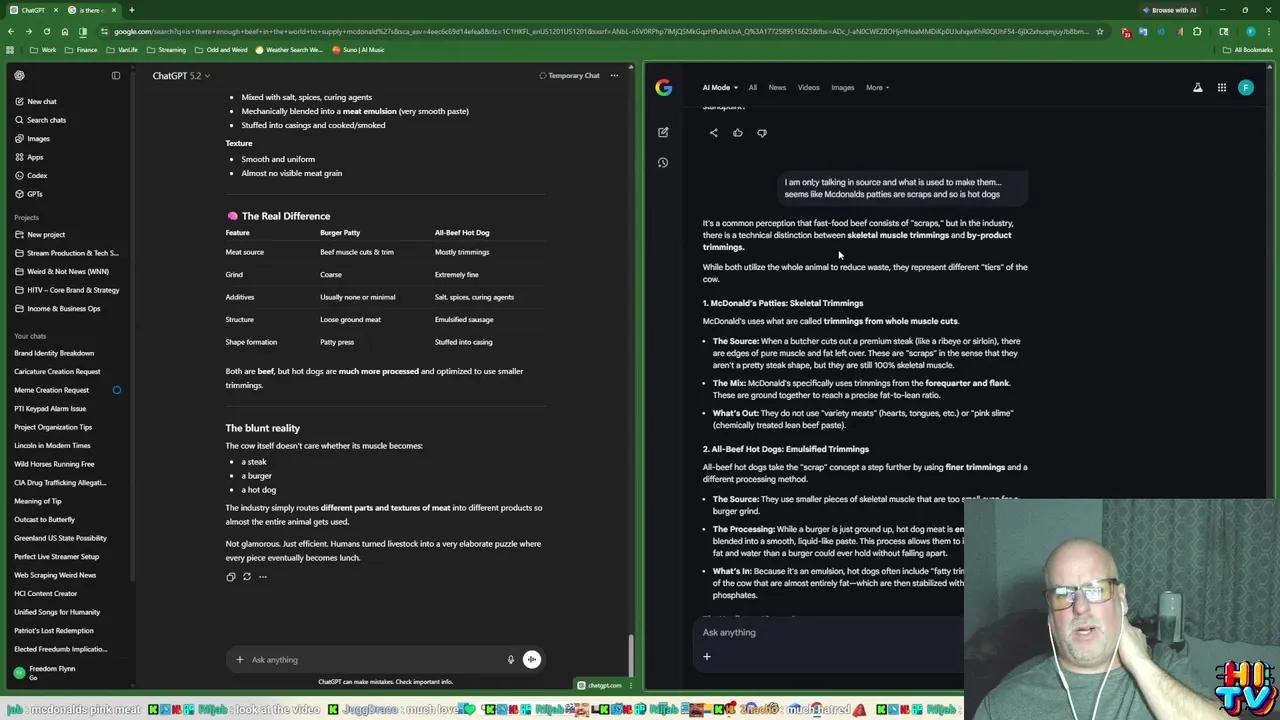
Task: Regenerate the ChatGPT response
Action: [247, 576]
